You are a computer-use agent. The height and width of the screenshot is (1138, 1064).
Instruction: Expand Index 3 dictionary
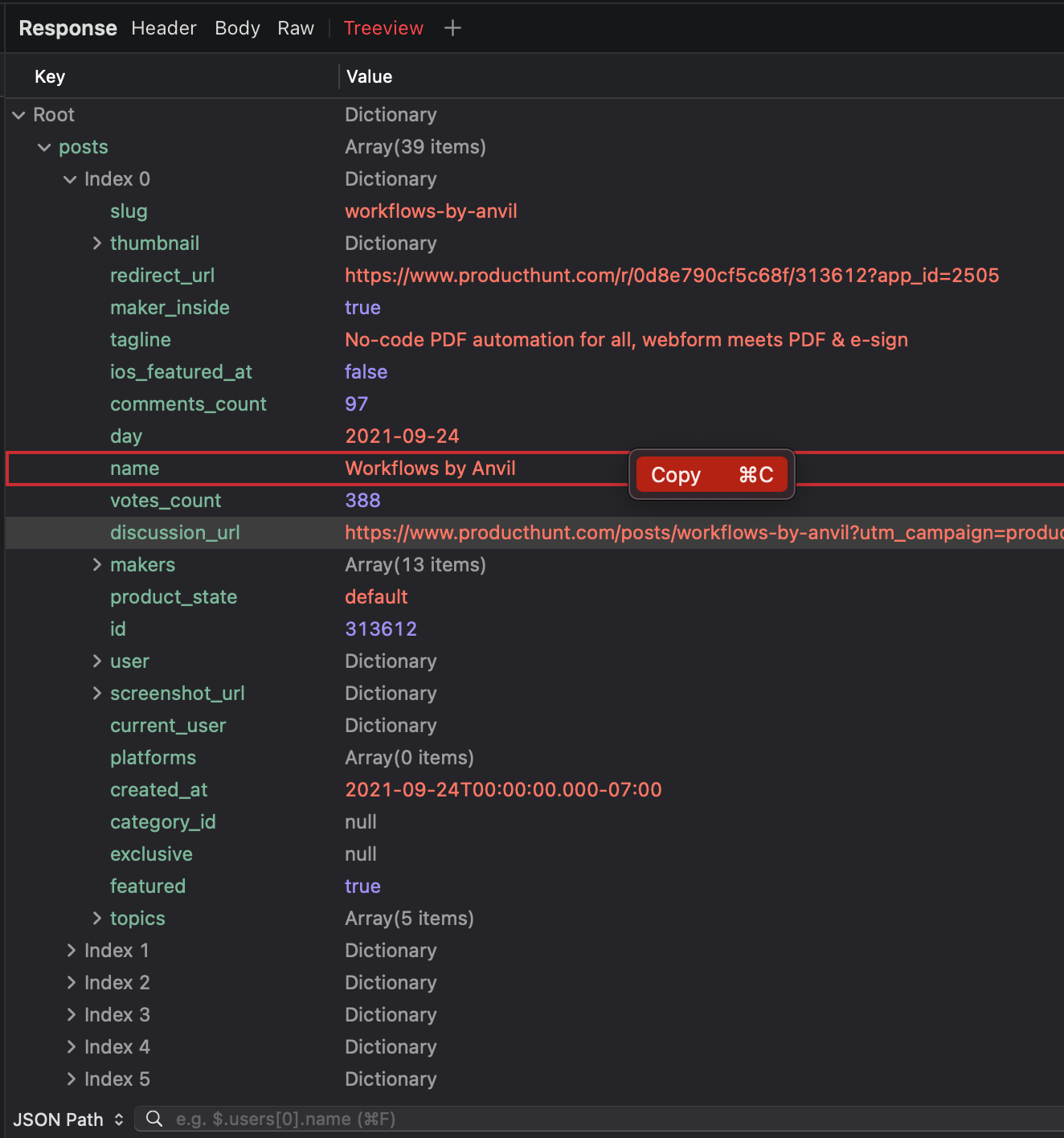(71, 1015)
